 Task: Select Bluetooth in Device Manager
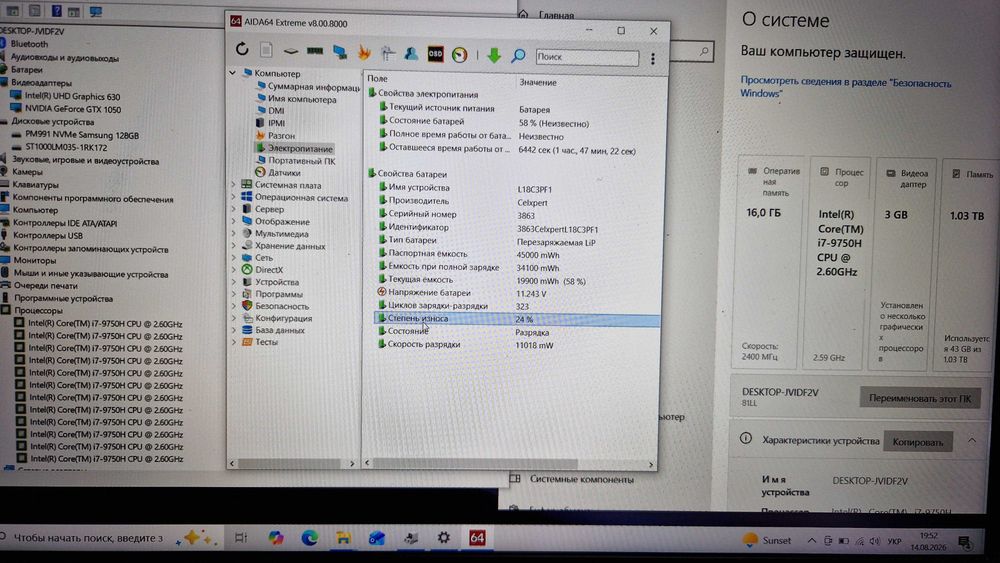24,44
